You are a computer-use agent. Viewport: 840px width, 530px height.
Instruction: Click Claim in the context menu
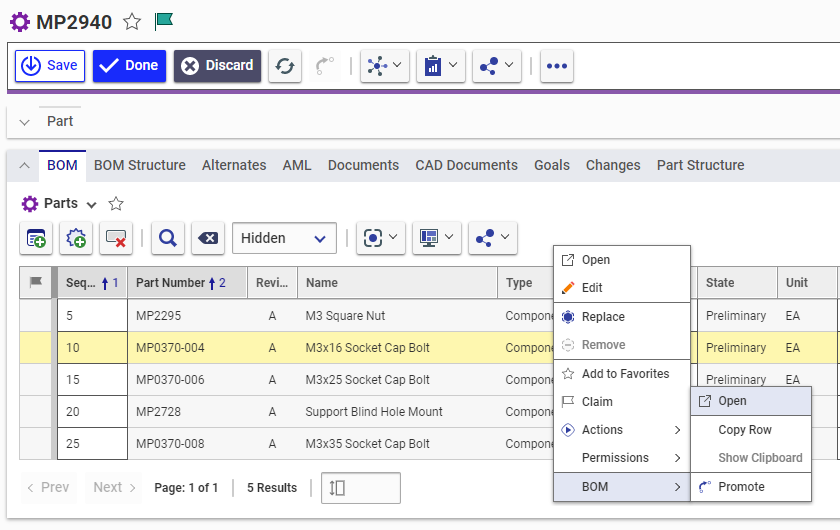[622, 401]
